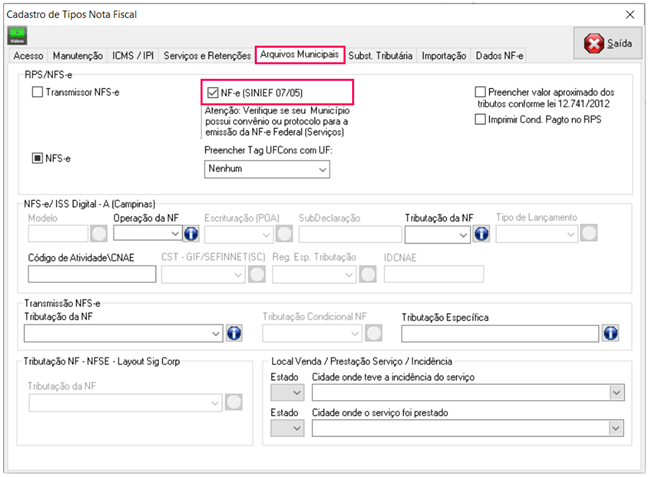
Task: Go to Serviços e Retenções tab
Action: pyautogui.click(x=204, y=56)
